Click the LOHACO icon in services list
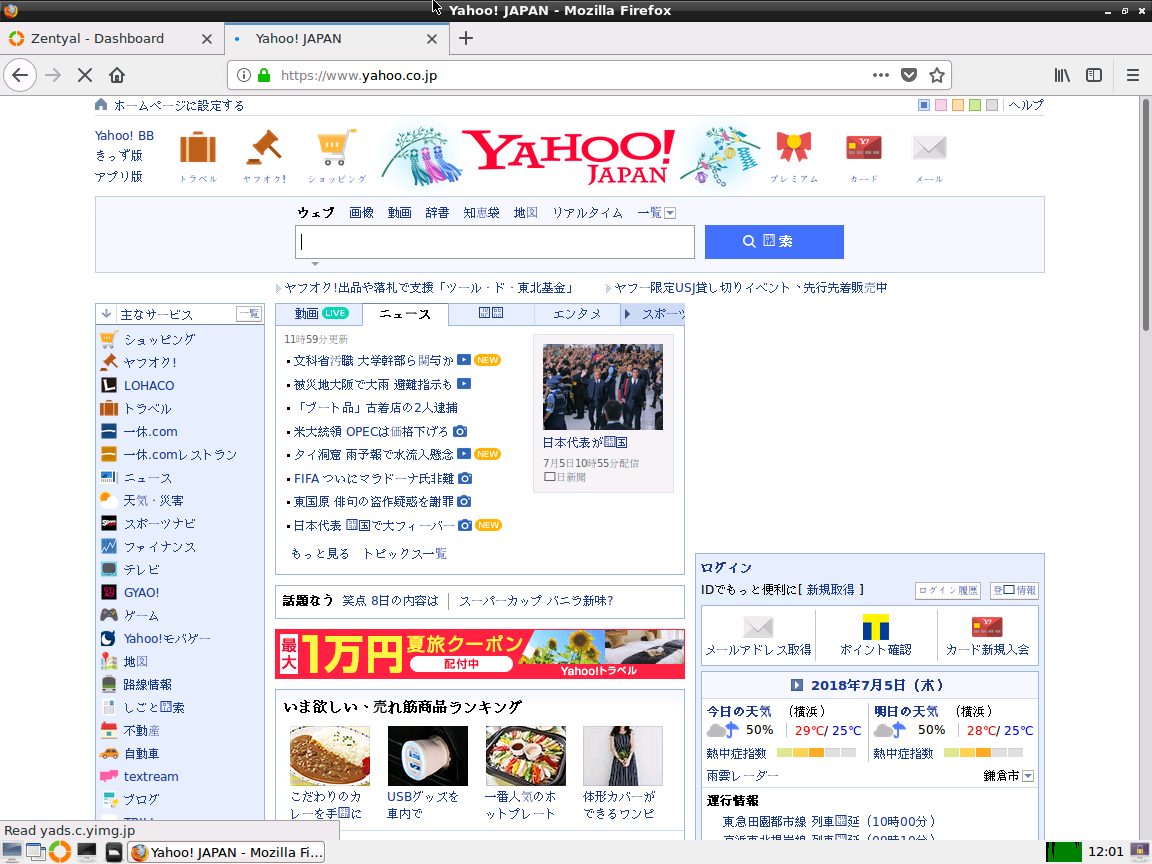This screenshot has height=864, width=1152. 109,385
